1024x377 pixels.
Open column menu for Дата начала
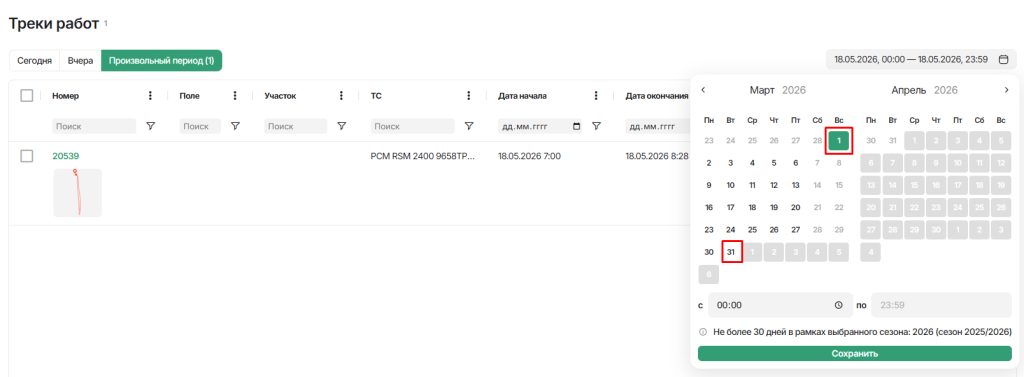pyautogui.click(x=596, y=96)
